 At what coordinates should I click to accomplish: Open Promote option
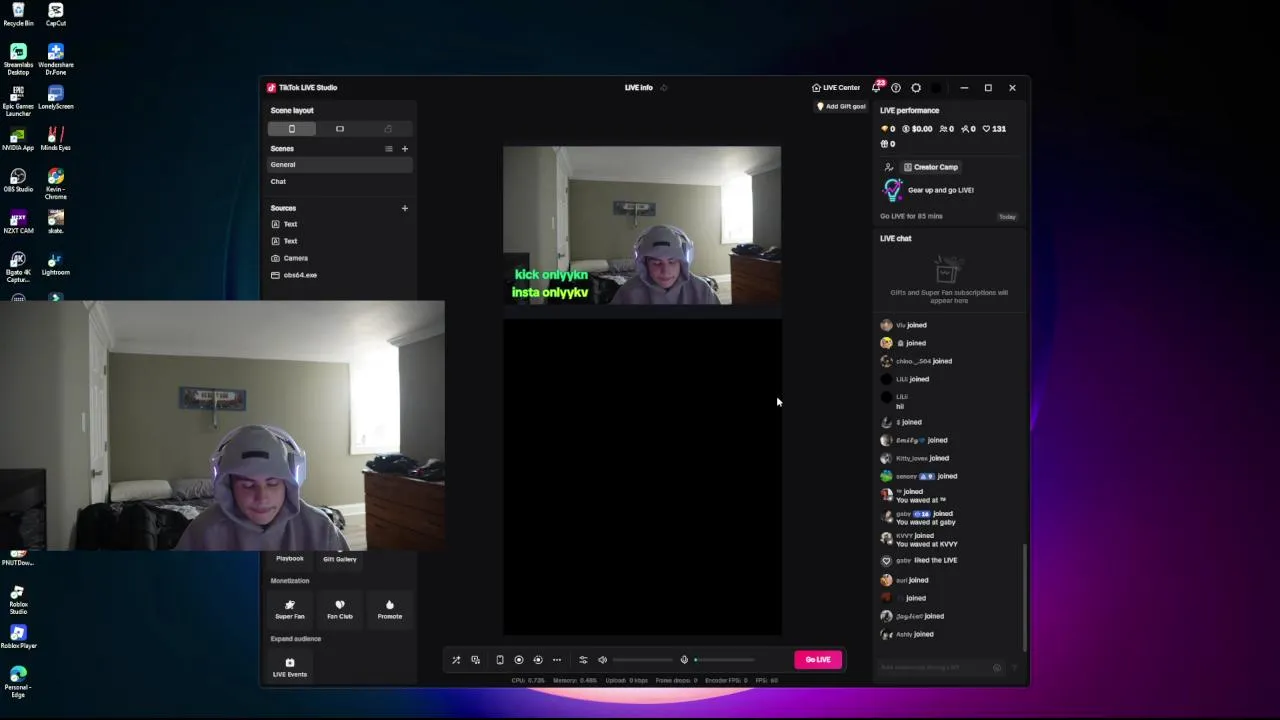click(390, 610)
